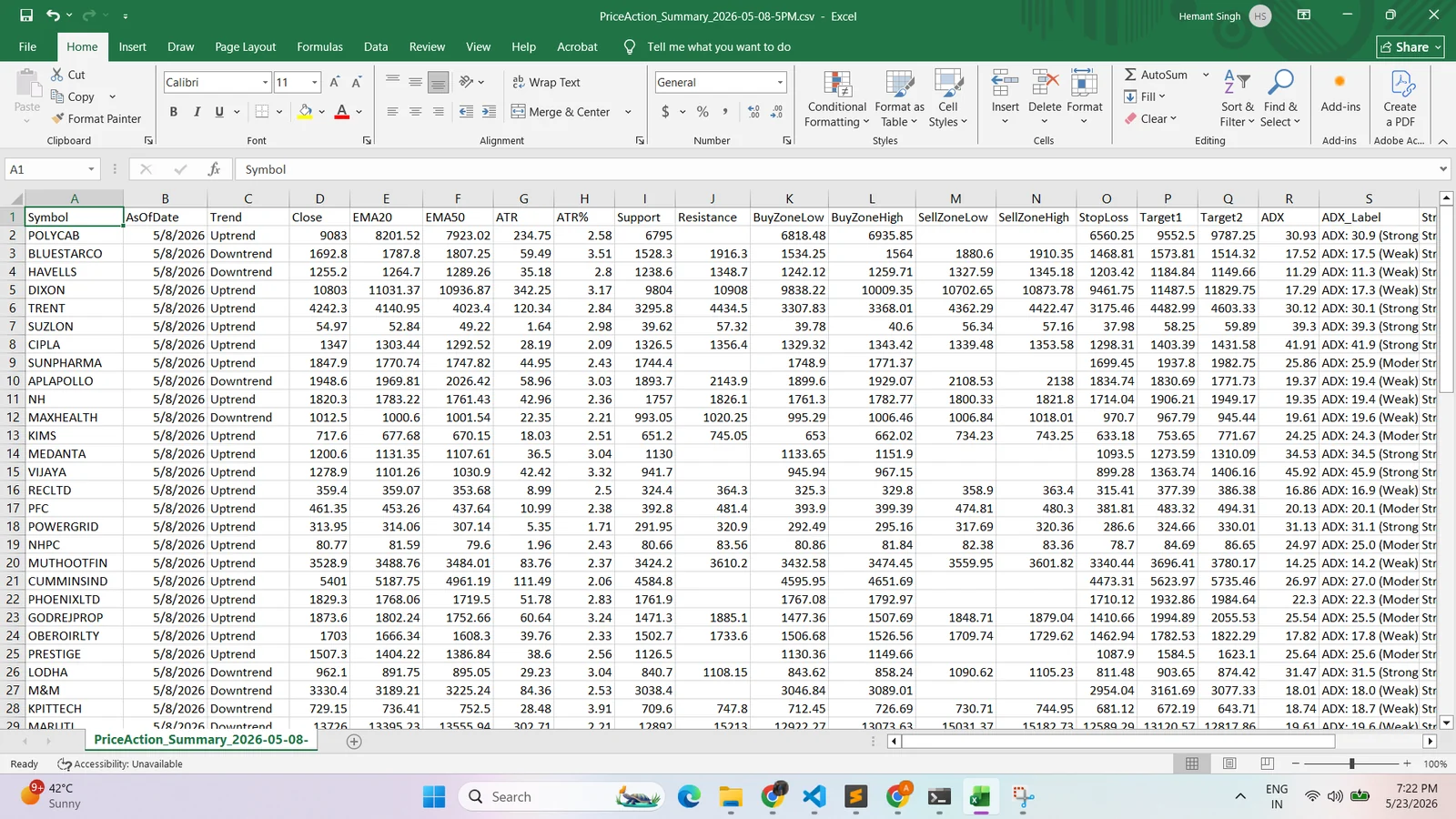Open the Format cells menu
The width and height of the screenshot is (1456, 819).
[1084, 98]
